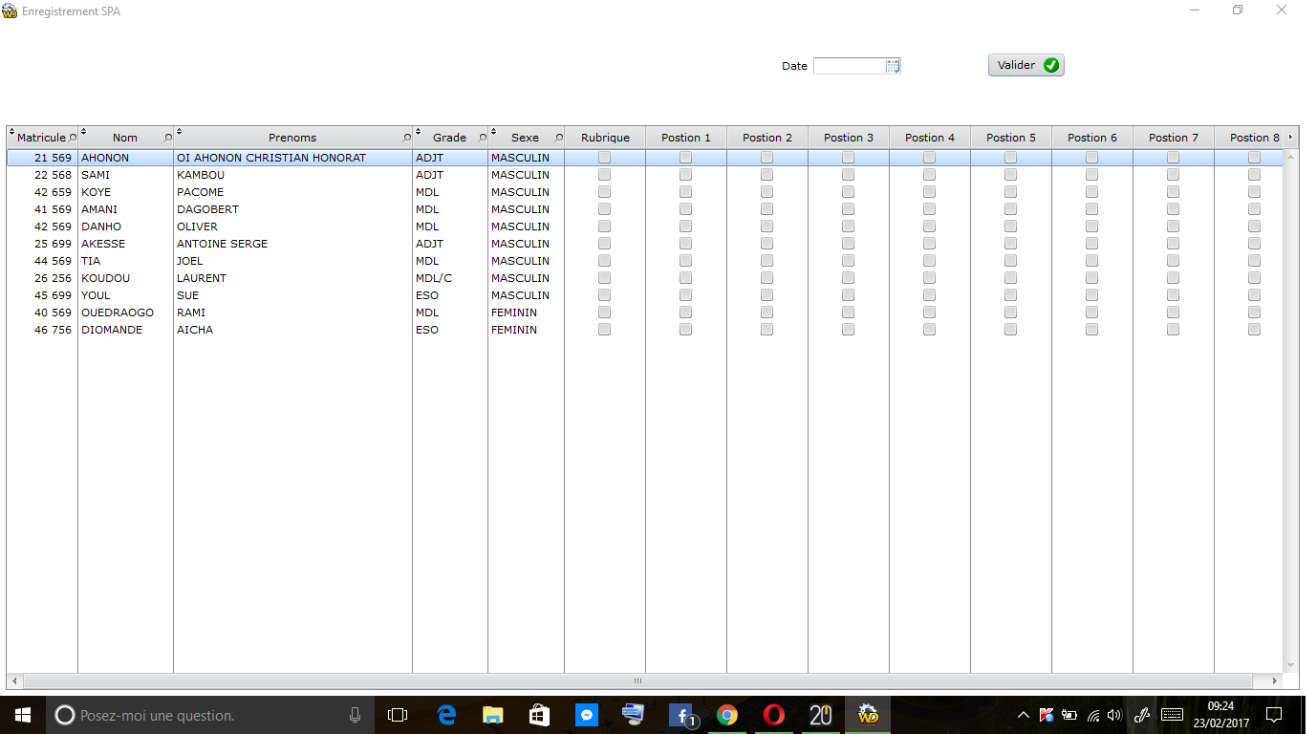The width and height of the screenshot is (1306, 734).
Task: Click the Postion 4 column header
Action: (x=930, y=138)
